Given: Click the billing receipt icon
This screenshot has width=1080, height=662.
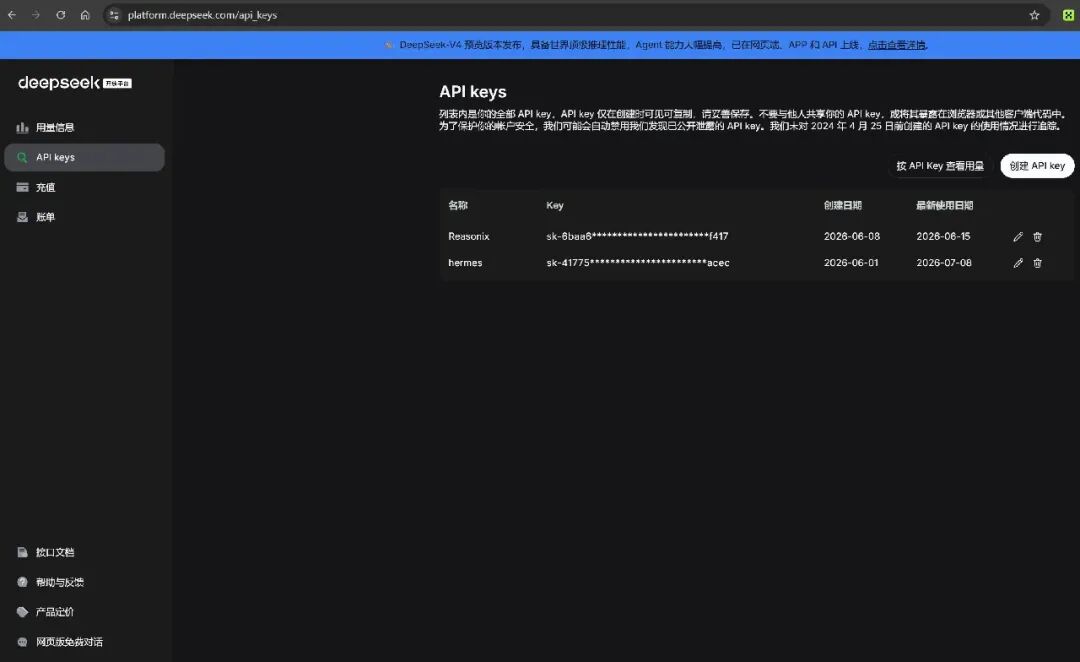Looking at the screenshot, I should coord(22,217).
